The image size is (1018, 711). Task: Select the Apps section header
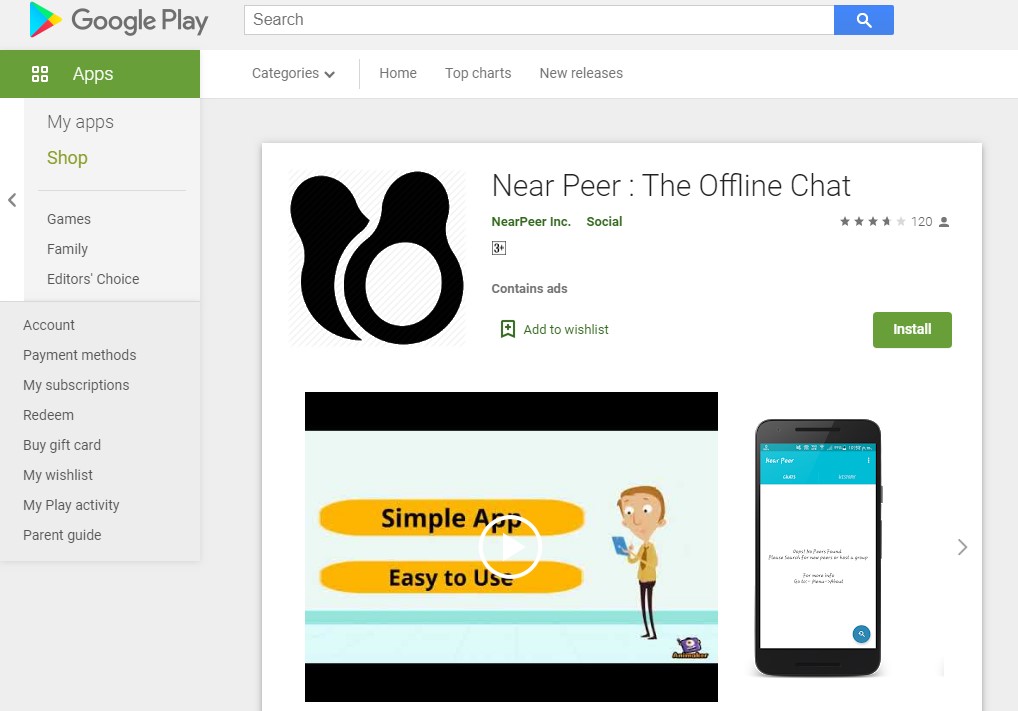click(x=100, y=74)
